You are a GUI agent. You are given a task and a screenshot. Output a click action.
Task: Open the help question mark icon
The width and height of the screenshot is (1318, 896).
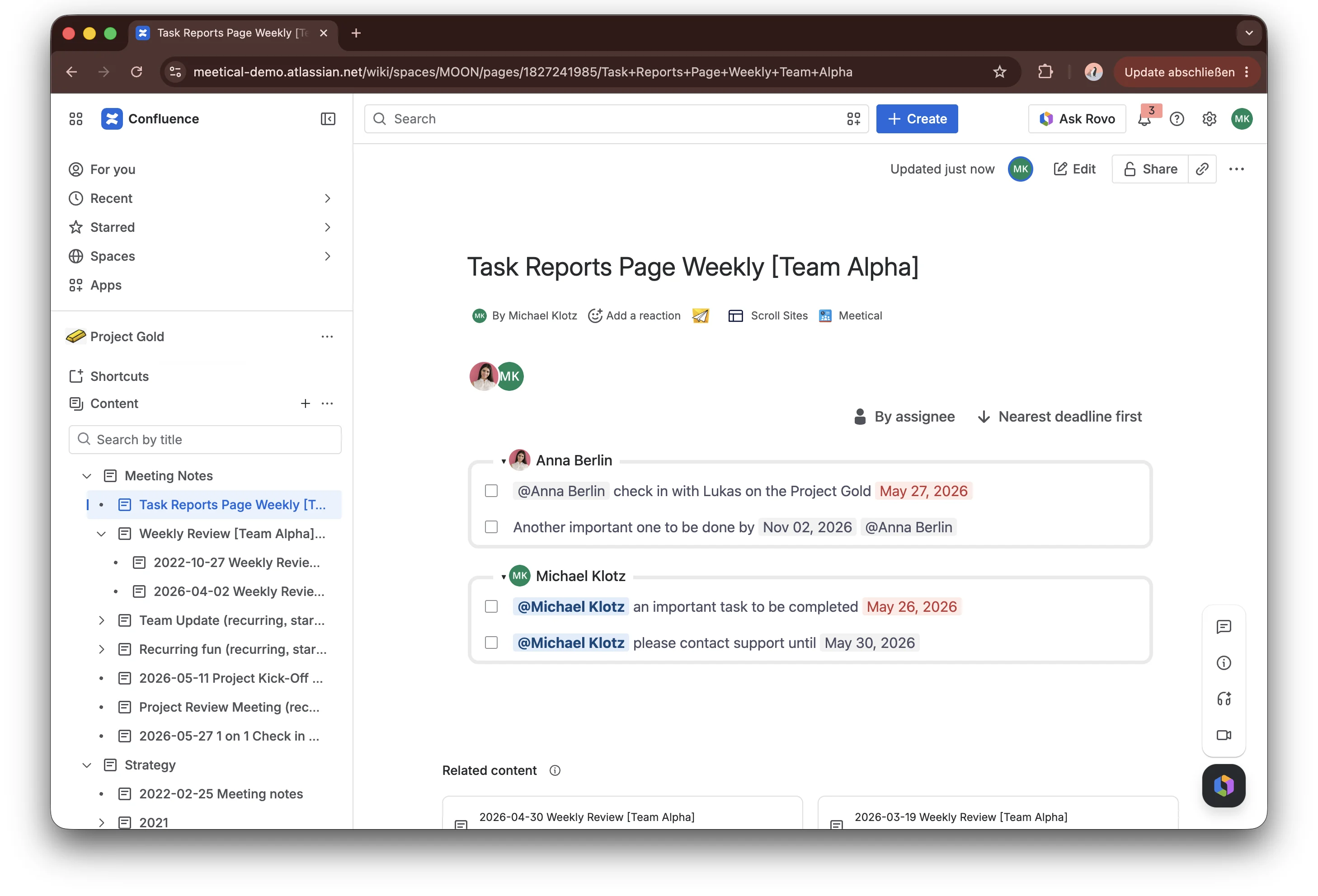[x=1177, y=118]
